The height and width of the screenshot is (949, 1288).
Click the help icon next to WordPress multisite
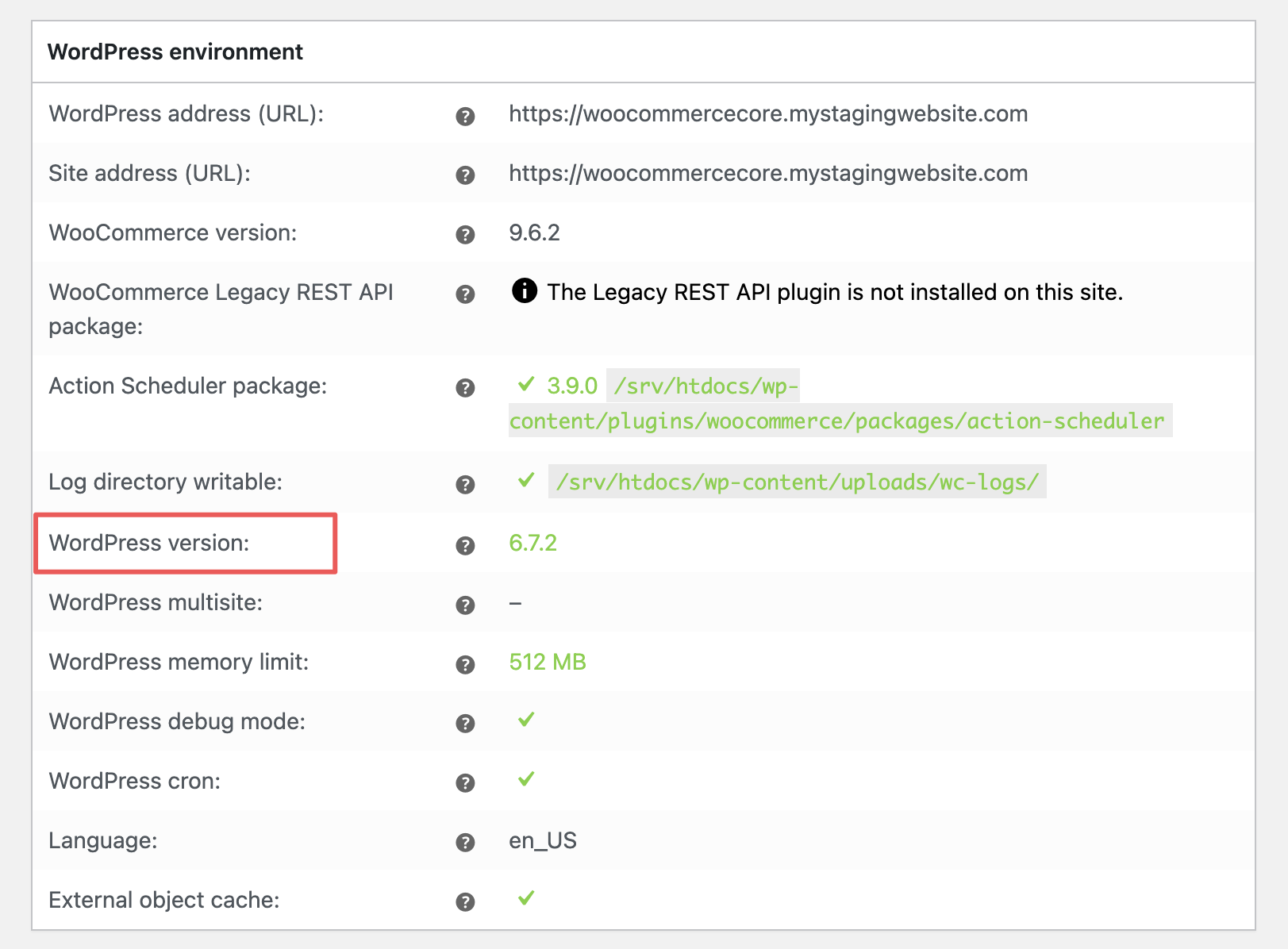(464, 604)
